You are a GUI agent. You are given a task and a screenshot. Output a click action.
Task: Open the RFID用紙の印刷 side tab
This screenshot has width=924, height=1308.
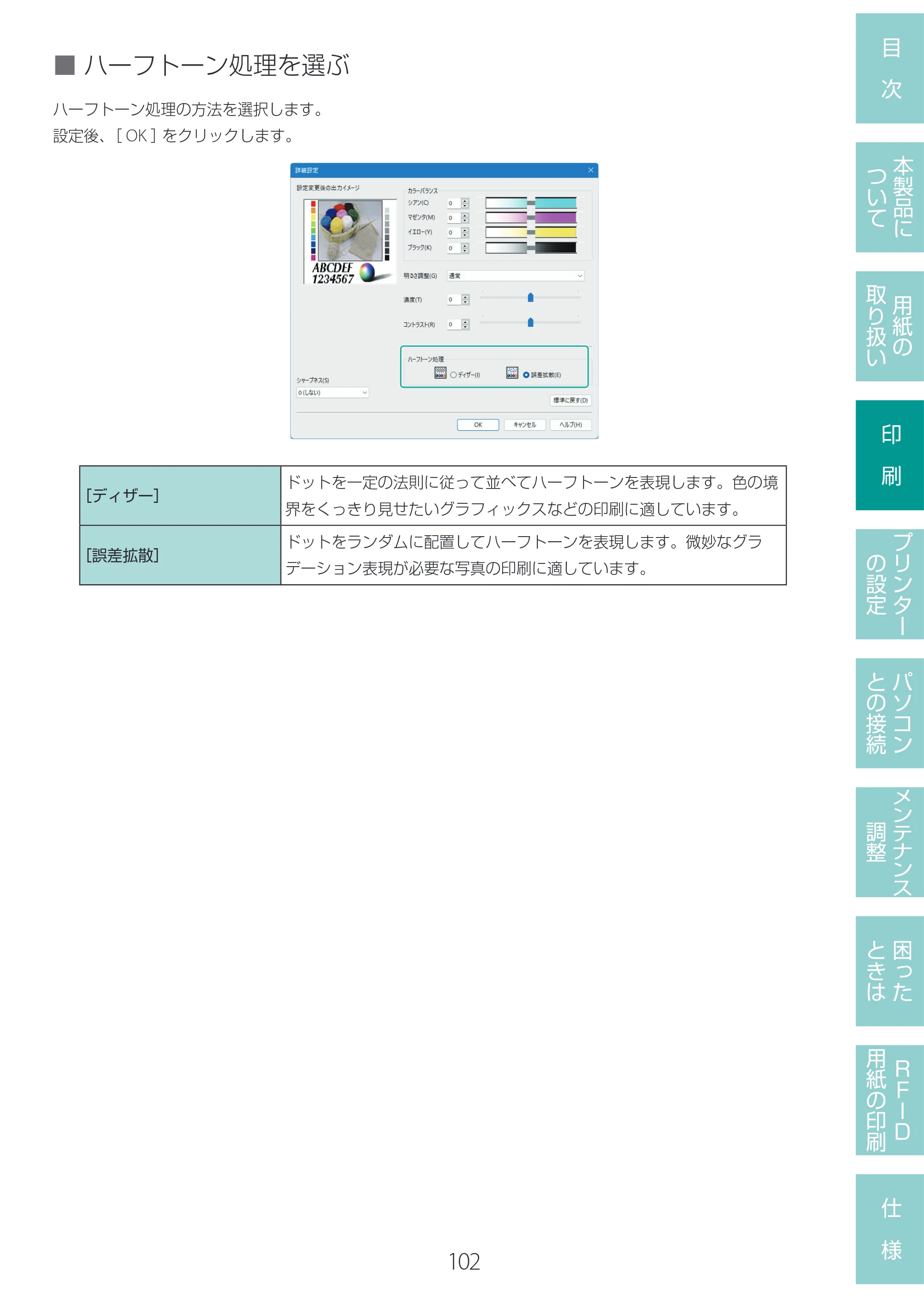pos(890,1100)
